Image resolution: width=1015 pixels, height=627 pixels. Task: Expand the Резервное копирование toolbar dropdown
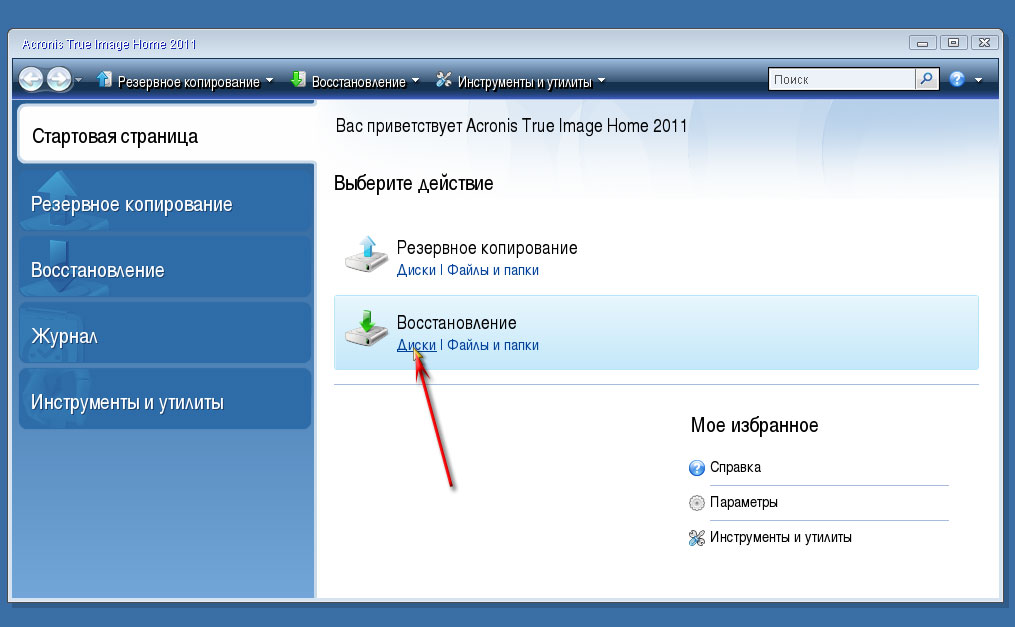pos(269,81)
